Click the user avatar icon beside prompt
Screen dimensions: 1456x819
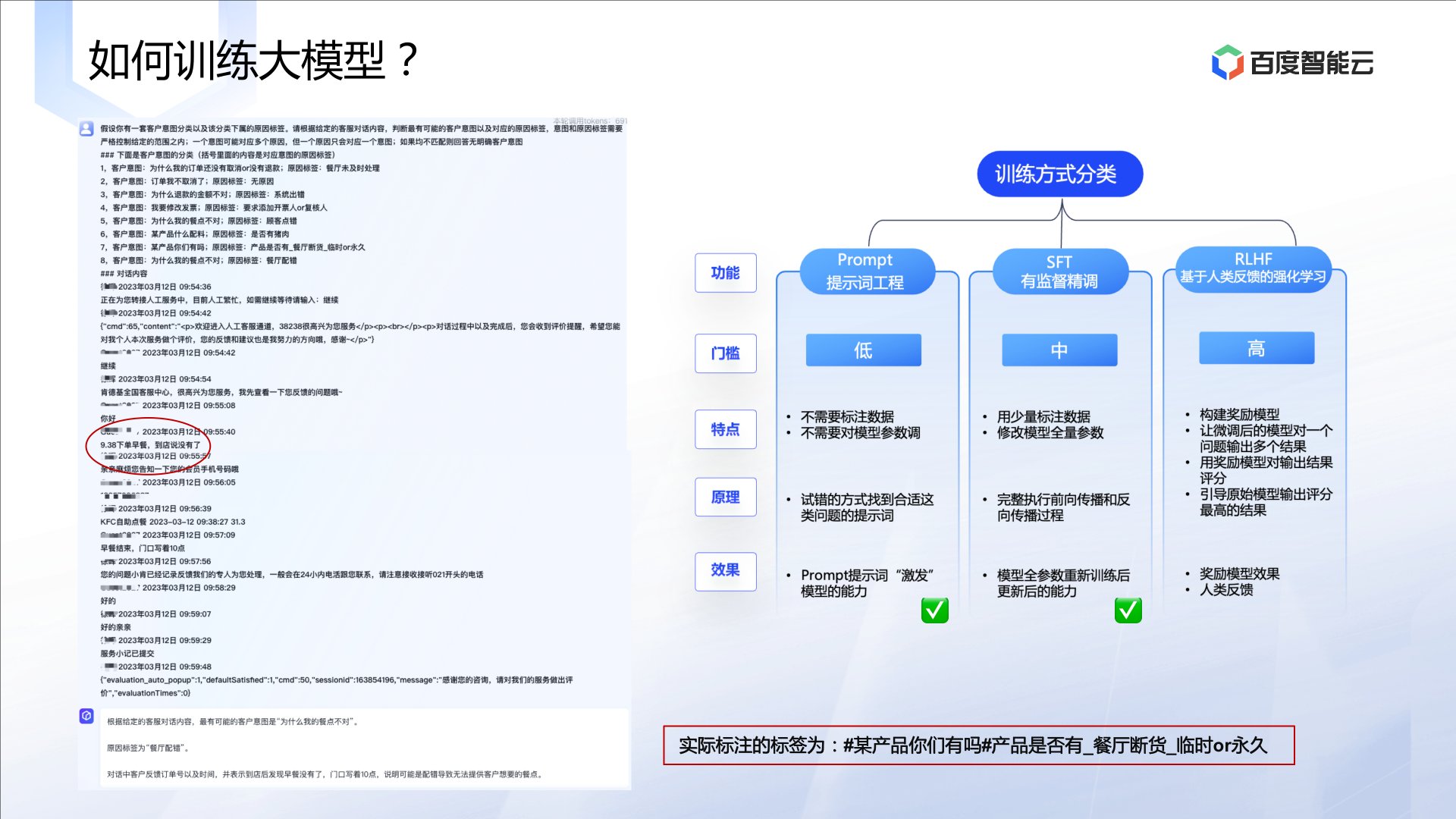pyautogui.click(x=86, y=128)
